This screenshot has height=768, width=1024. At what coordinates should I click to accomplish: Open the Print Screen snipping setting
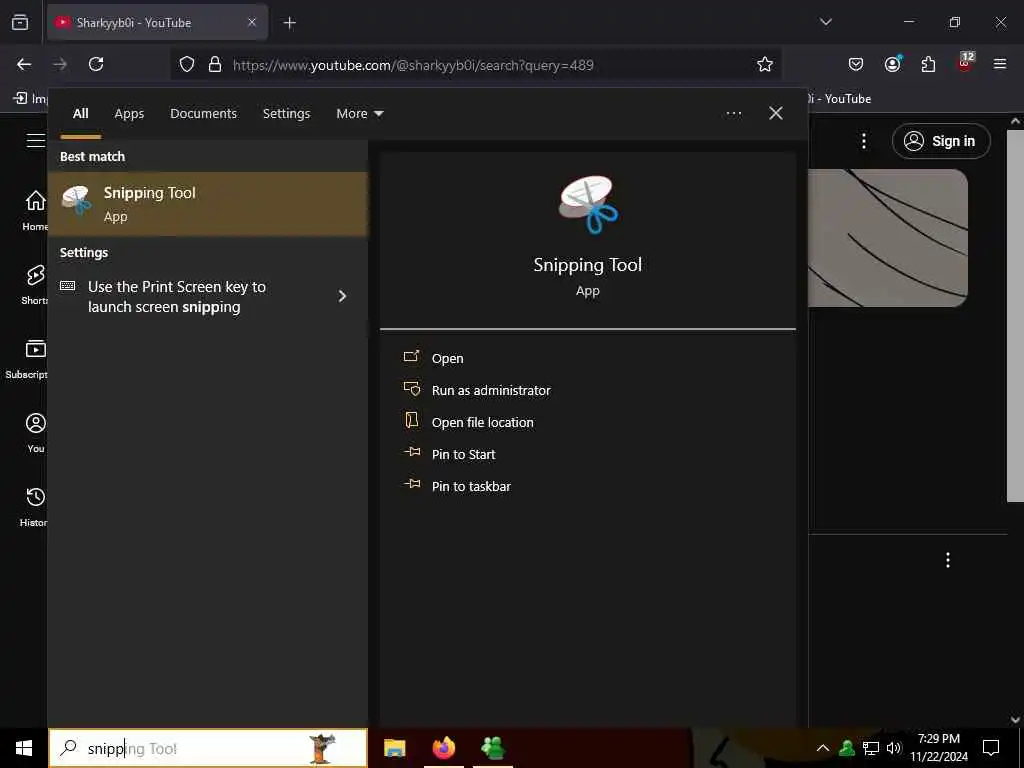pyautogui.click(x=208, y=296)
